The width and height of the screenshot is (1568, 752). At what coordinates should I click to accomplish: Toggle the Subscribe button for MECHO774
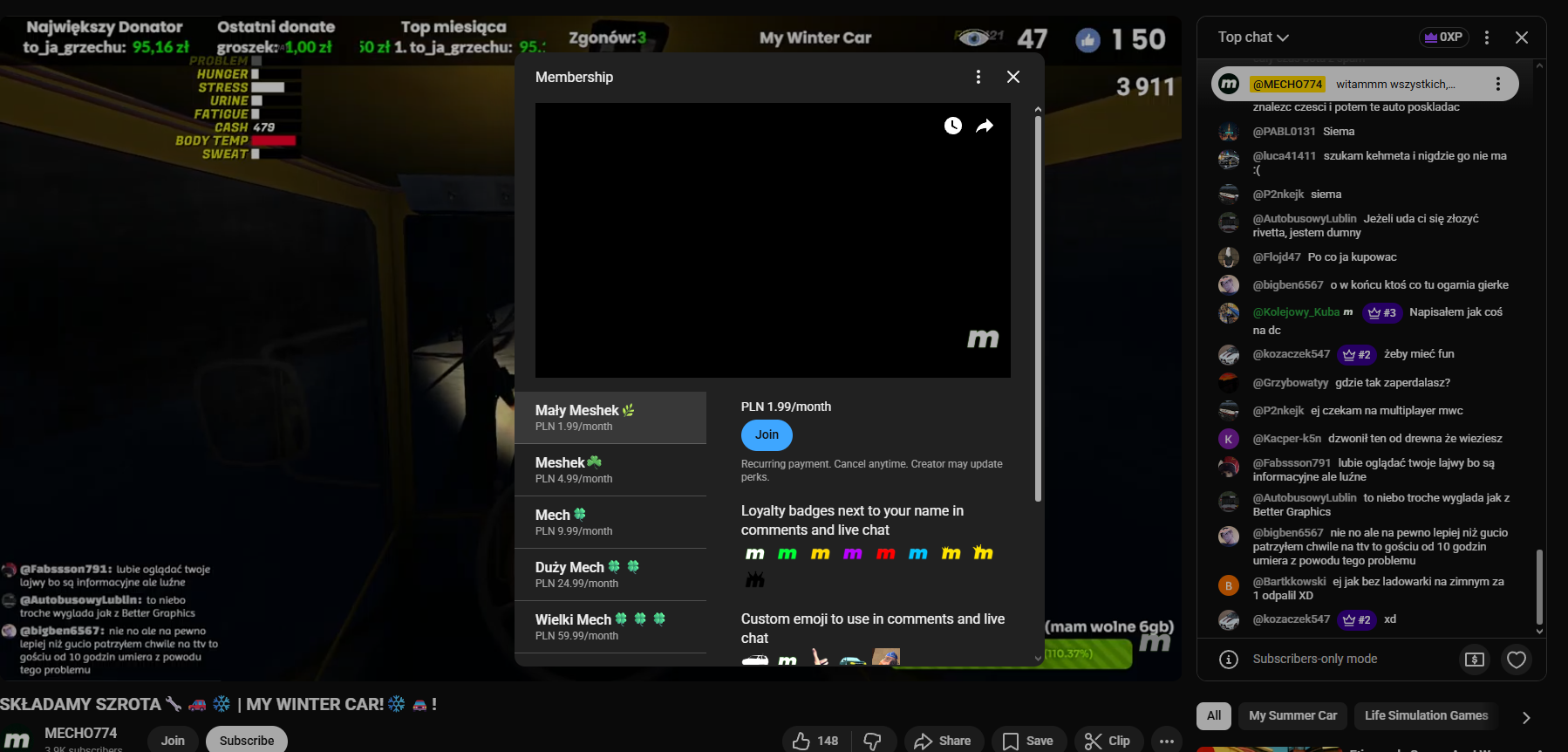[246, 741]
